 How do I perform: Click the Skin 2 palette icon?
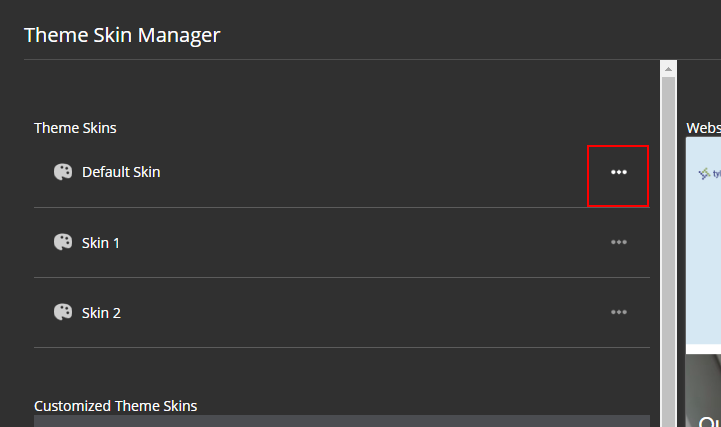[63, 312]
